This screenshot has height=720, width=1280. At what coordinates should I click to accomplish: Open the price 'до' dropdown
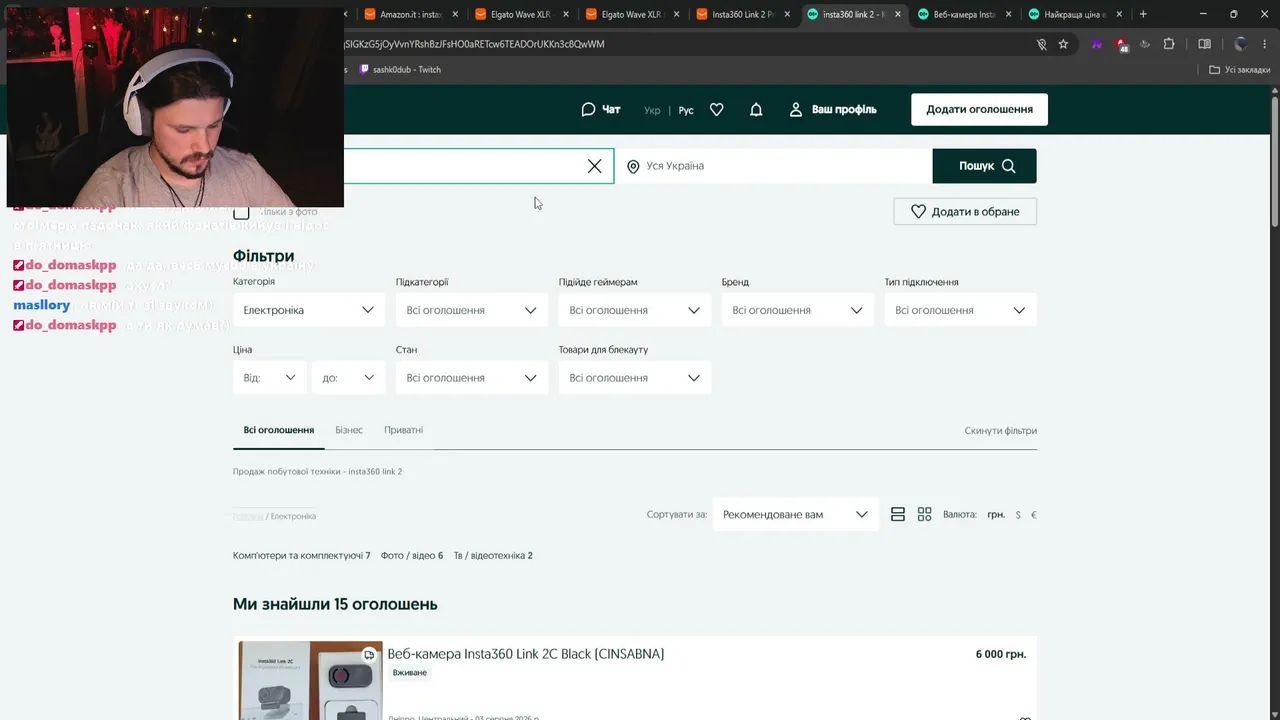click(x=348, y=378)
